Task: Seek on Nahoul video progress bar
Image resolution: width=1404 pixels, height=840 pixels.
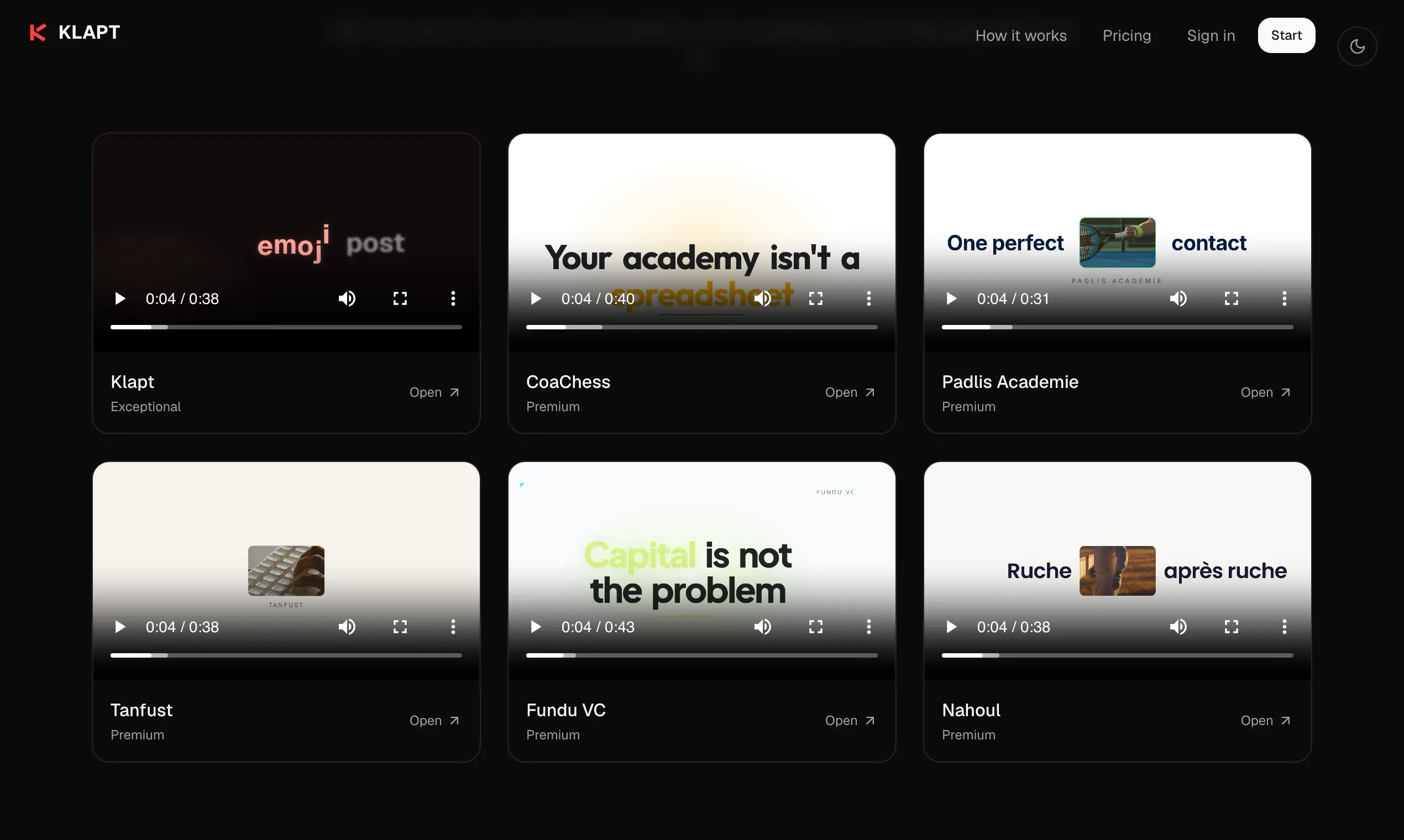Action: coord(1117,655)
